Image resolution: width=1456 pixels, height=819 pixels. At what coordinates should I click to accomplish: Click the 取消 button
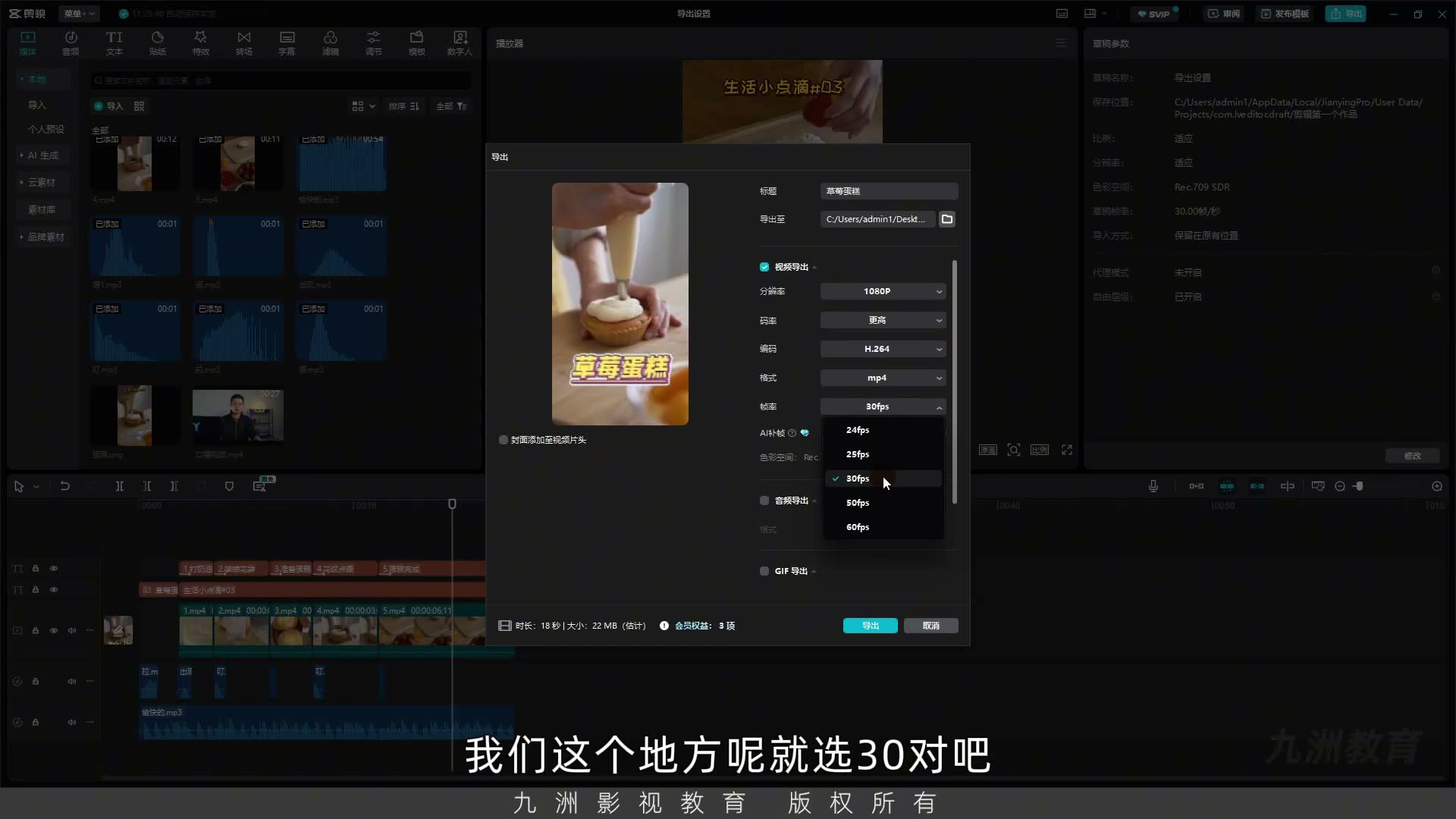(930, 626)
